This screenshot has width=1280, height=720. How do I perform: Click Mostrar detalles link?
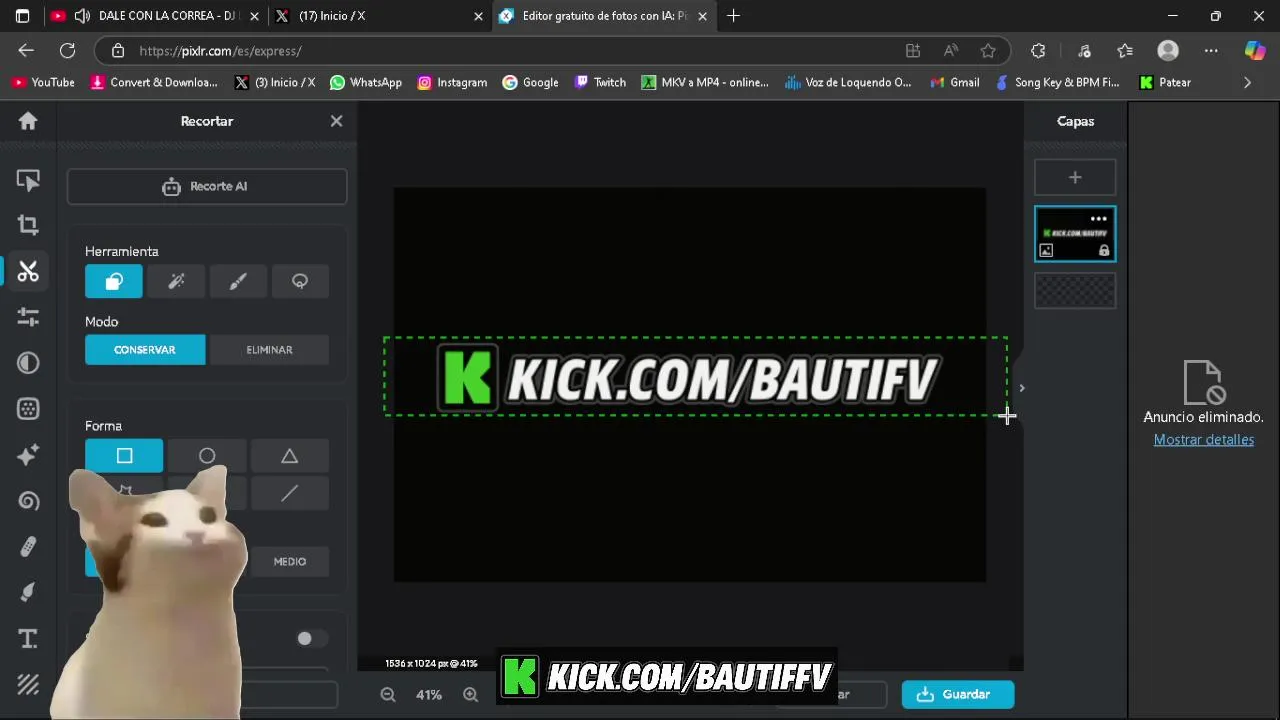1204,440
